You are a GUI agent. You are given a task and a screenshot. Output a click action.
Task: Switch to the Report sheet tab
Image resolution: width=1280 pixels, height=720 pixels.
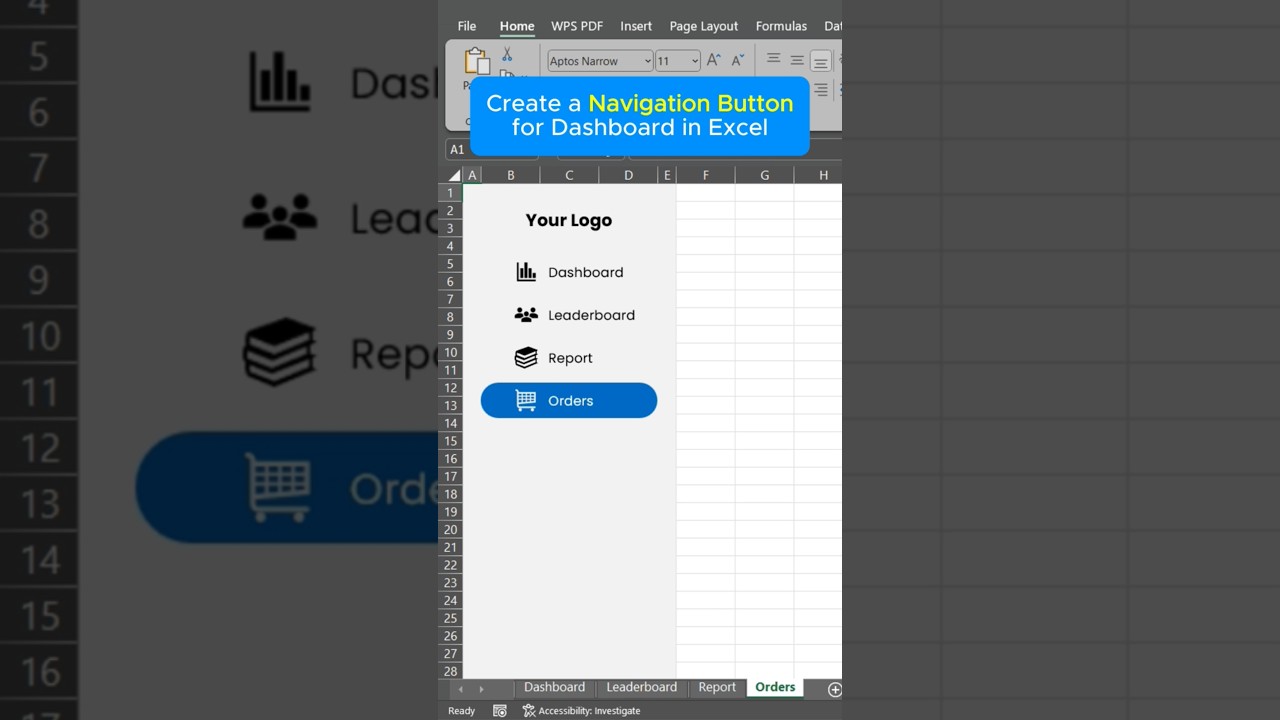tap(717, 688)
